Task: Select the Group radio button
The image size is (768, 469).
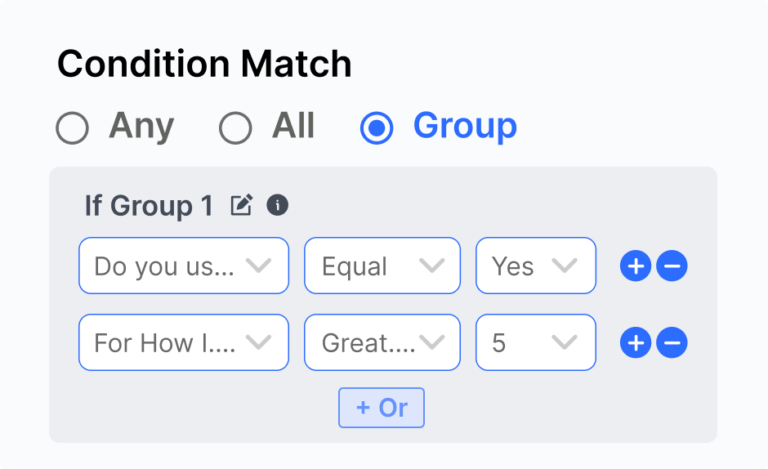Action: (376, 128)
